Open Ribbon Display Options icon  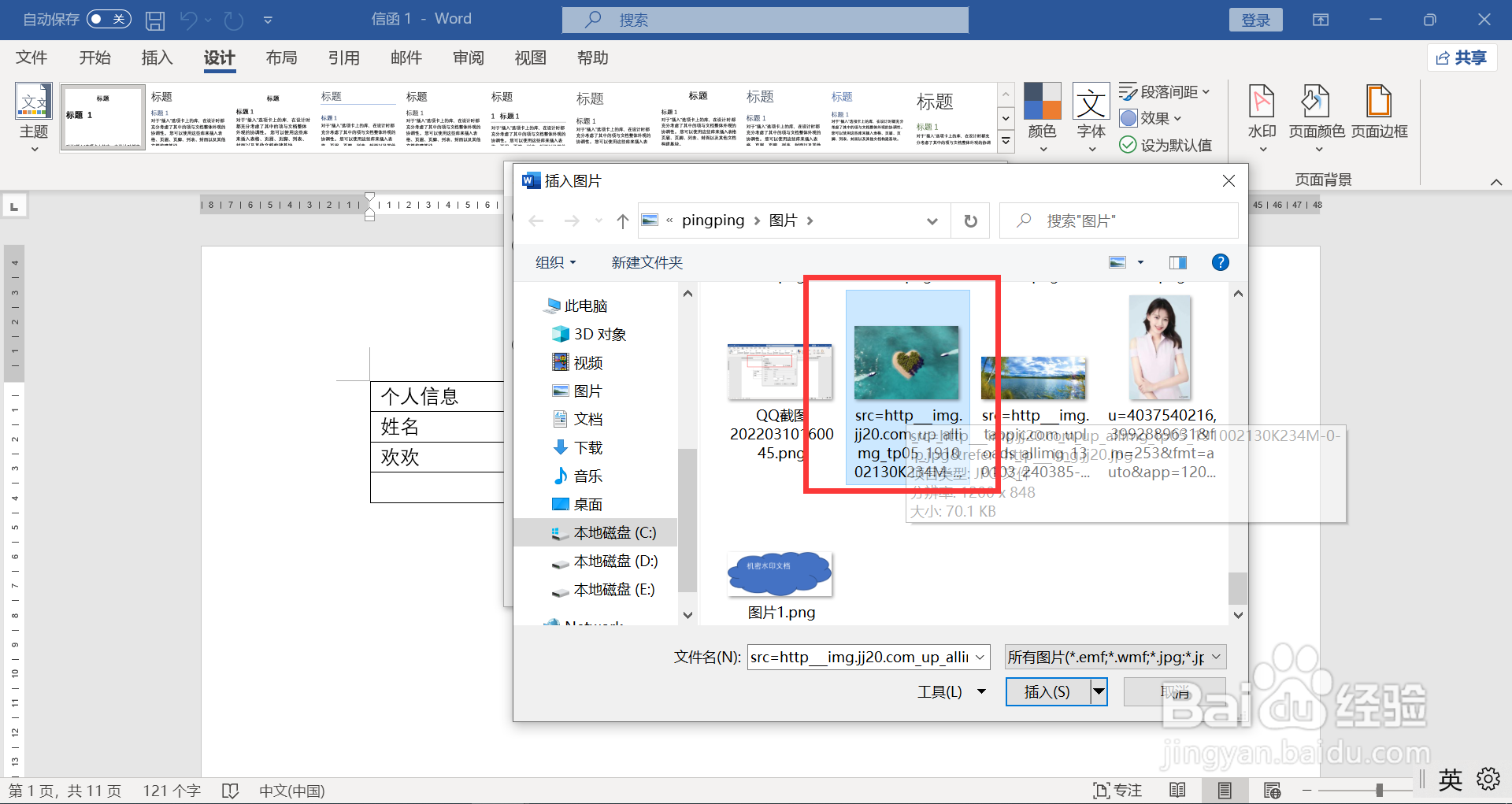point(1321,20)
